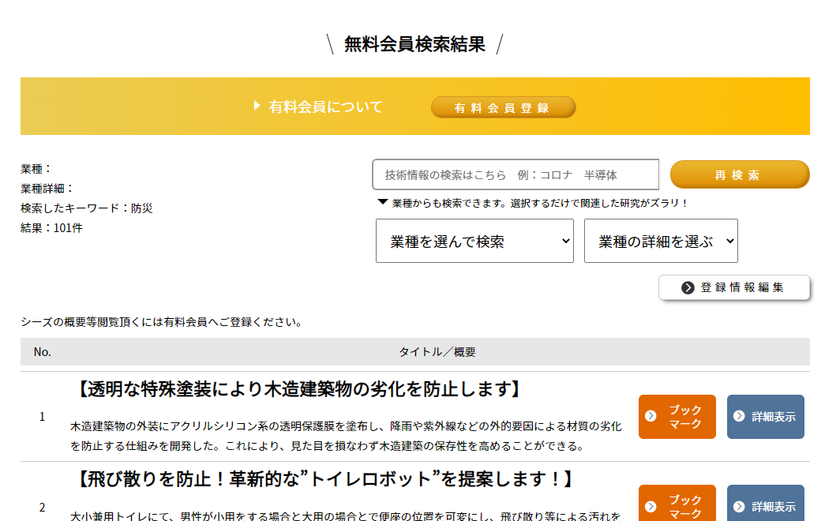Click the arrow icon on first 詳細表示

[x=739, y=416]
